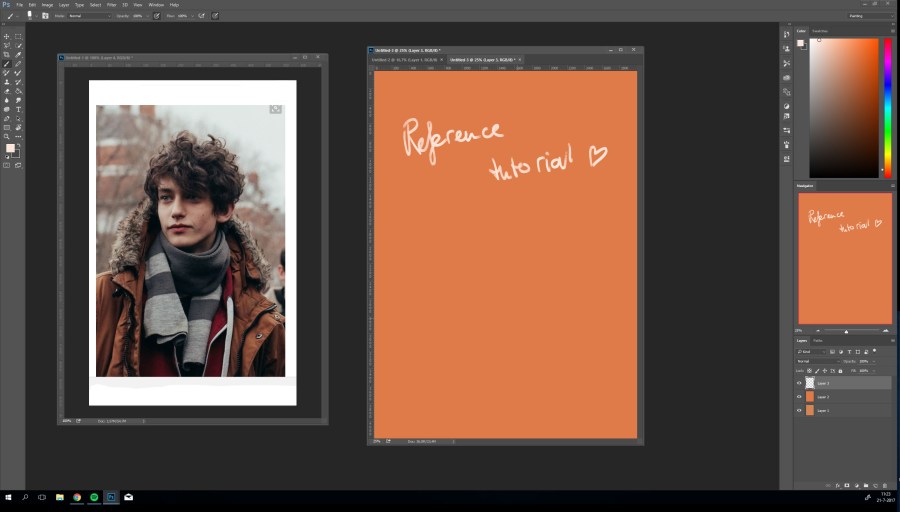This screenshot has height=512, width=900.
Task: Open the Window menu
Action: coord(156,5)
